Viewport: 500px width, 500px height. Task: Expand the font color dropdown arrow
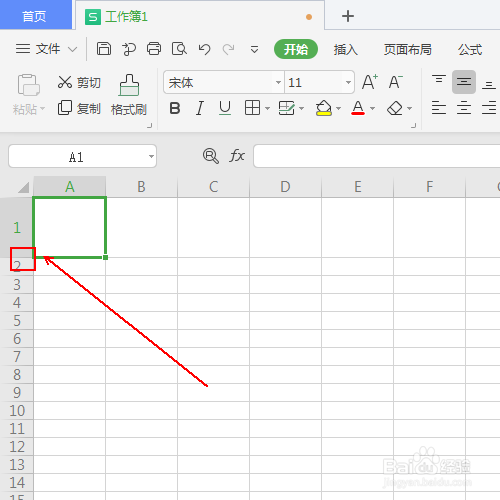coord(372,108)
